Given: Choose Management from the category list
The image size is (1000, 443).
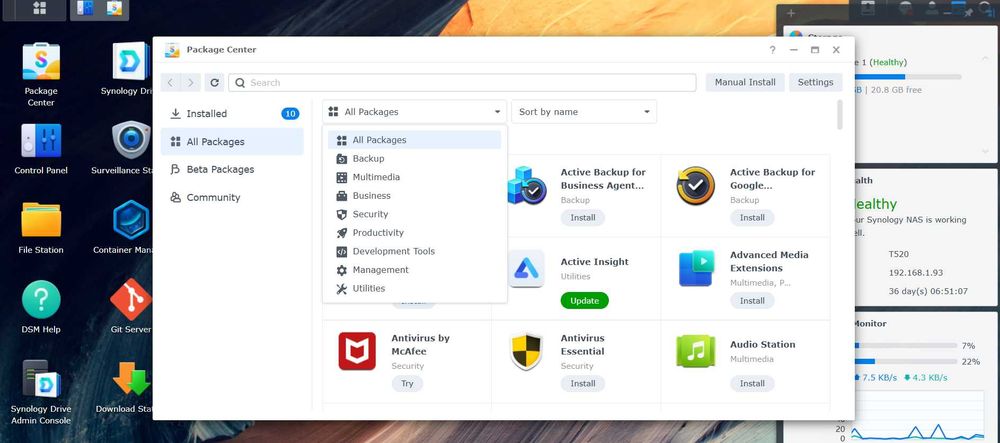Looking at the screenshot, I should (415, 270).
